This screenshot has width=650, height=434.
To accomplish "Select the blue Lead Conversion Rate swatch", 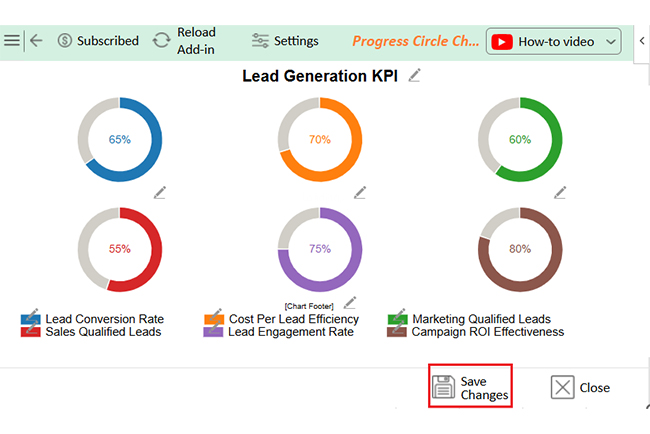I will pos(30,319).
